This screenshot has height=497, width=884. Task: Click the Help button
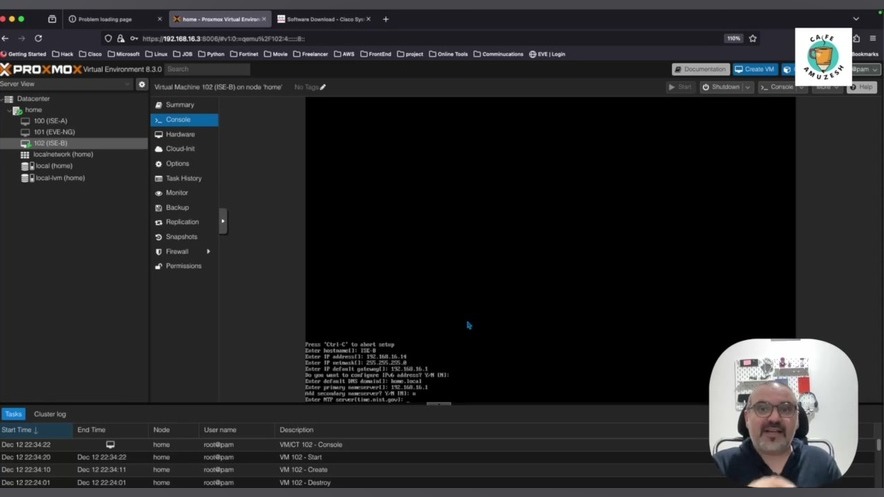pos(861,87)
